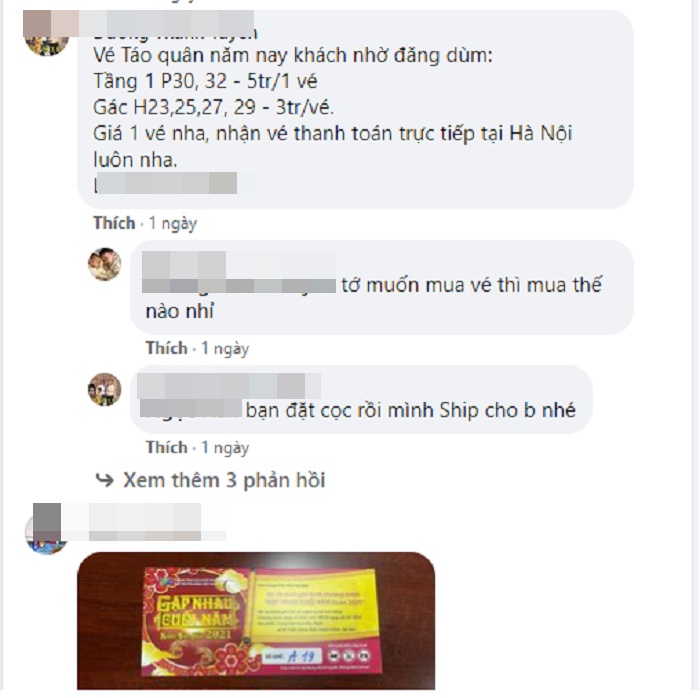Click the tagged name before 'bạn đặt cọc'
The width and height of the screenshot is (700, 698).
coord(191,410)
